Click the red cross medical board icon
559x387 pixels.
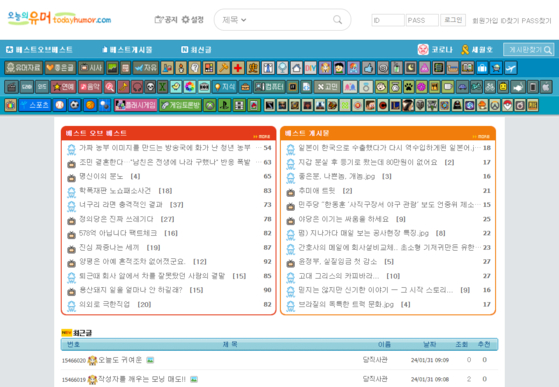(x=238, y=68)
